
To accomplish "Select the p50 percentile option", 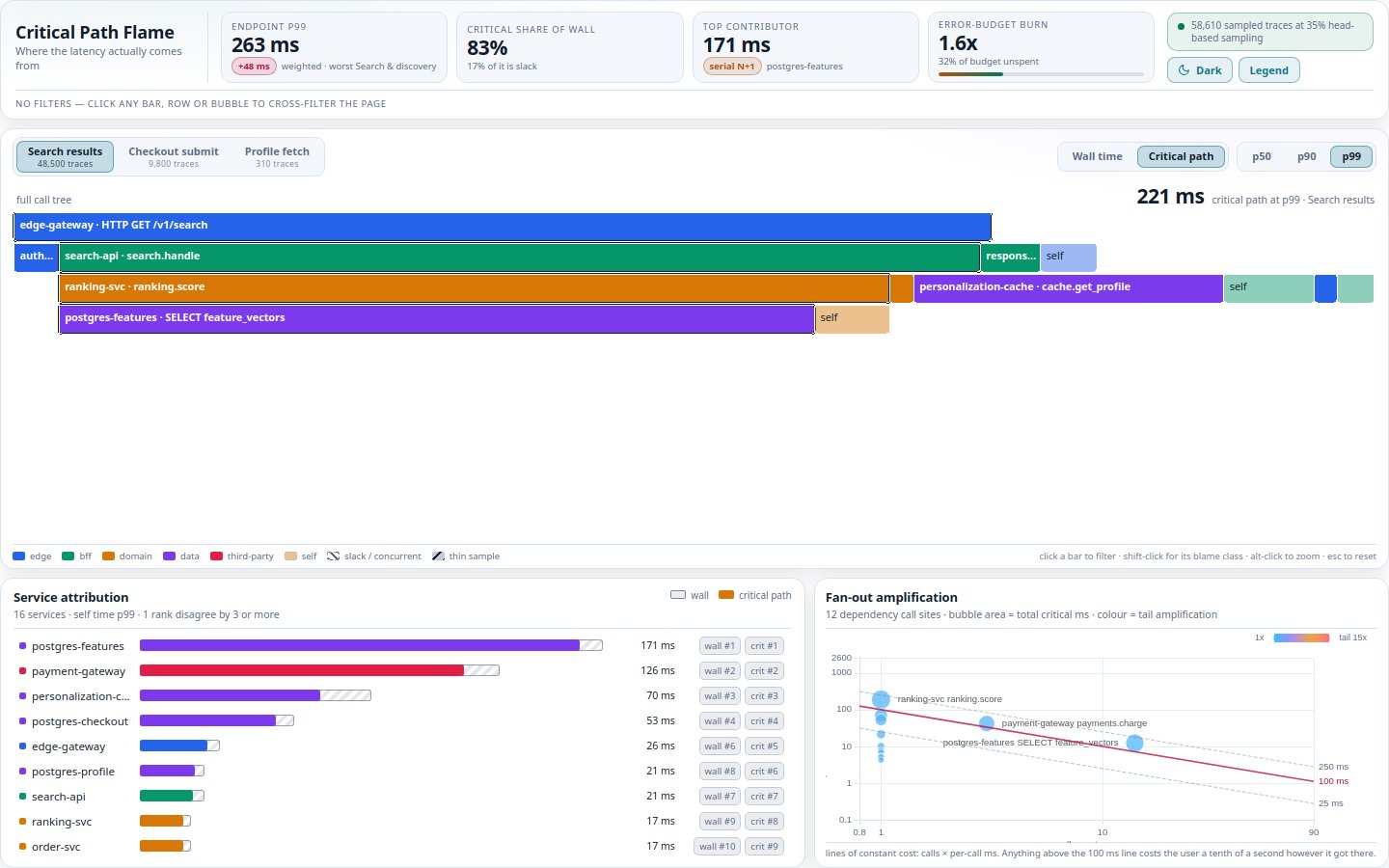I will coord(1261,156).
